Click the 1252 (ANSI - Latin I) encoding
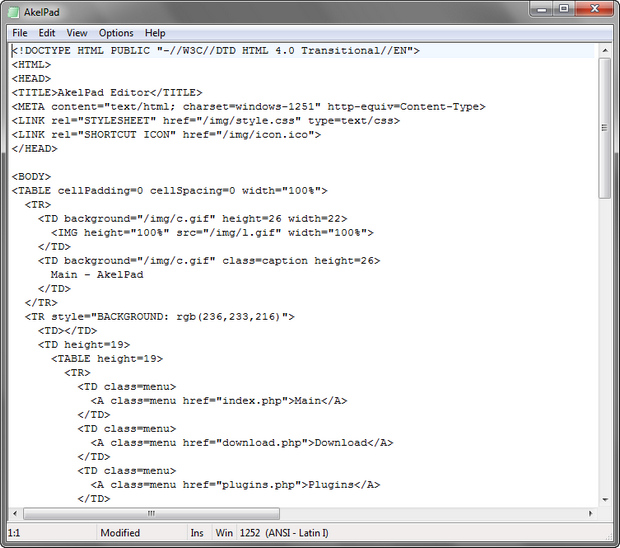This screenshot has width=620, height=548. point(284,533)
